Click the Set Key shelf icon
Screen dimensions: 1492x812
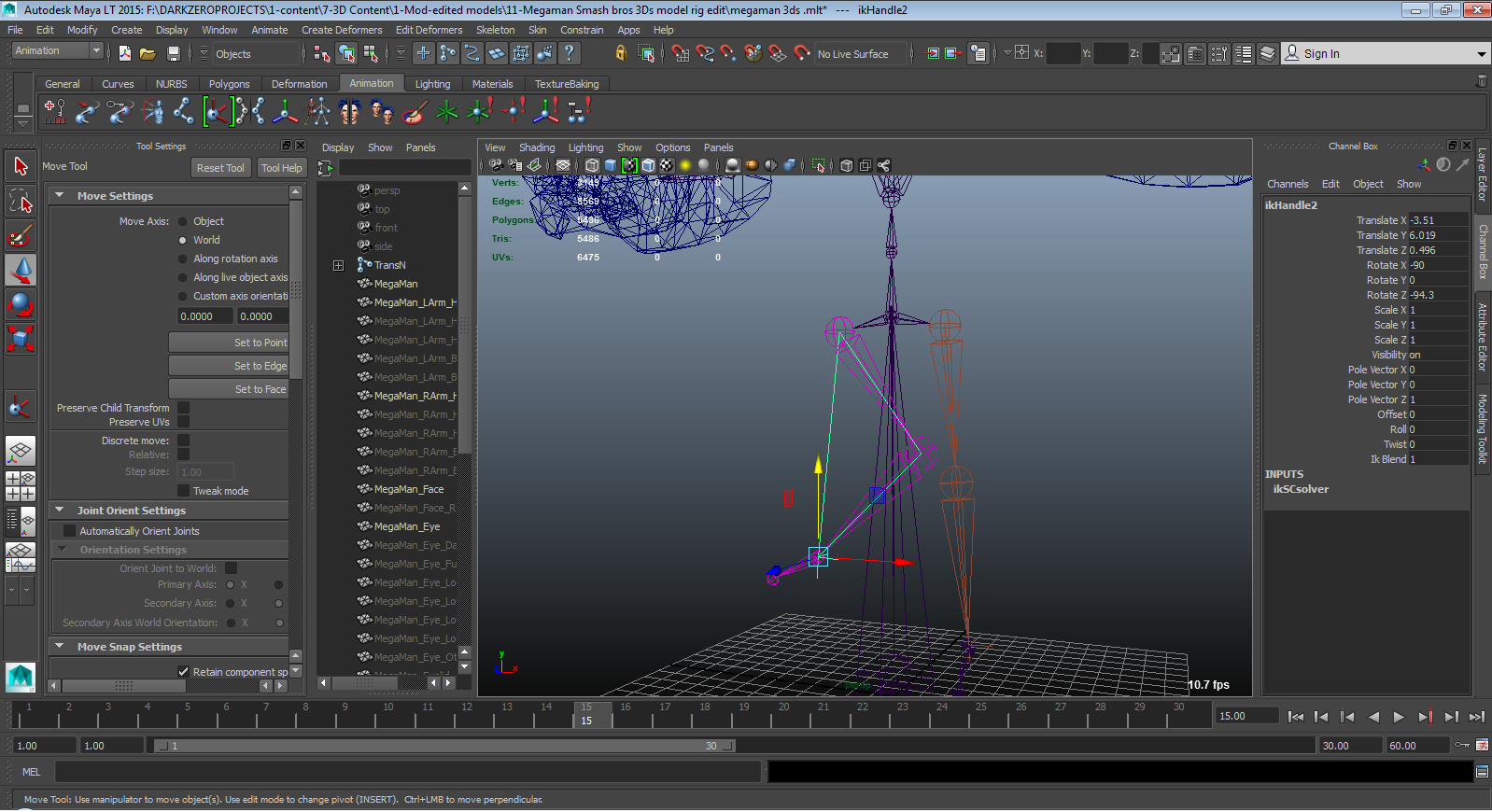click(x=55, y=112)
